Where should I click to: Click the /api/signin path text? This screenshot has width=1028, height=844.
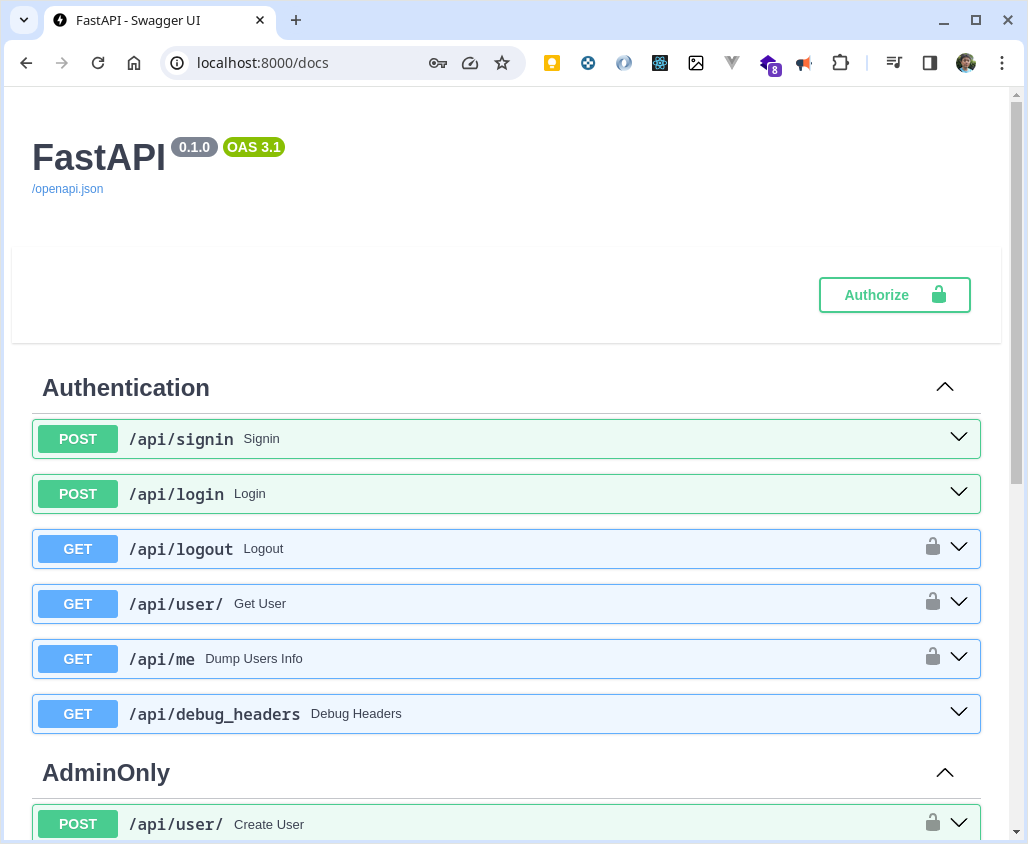pos(181,439)
